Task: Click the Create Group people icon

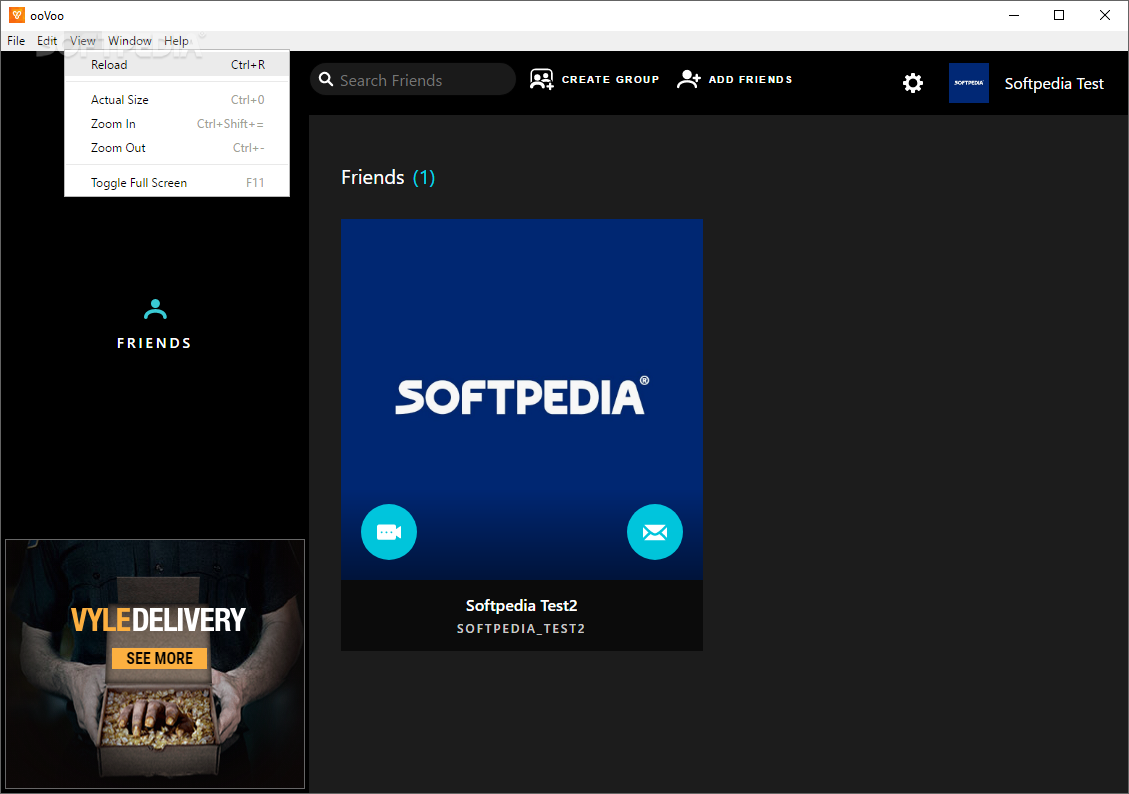Action: click(541, 79)
